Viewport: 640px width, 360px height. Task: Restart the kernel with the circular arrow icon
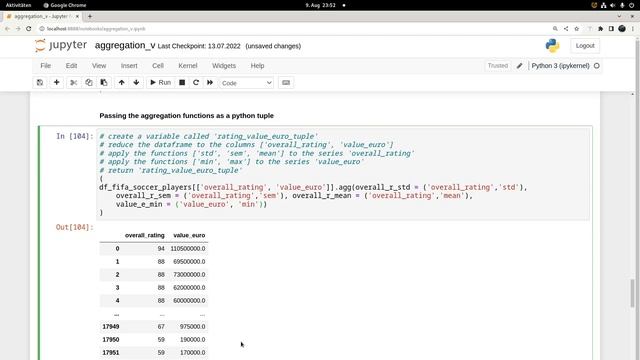[x=196, y=82]
